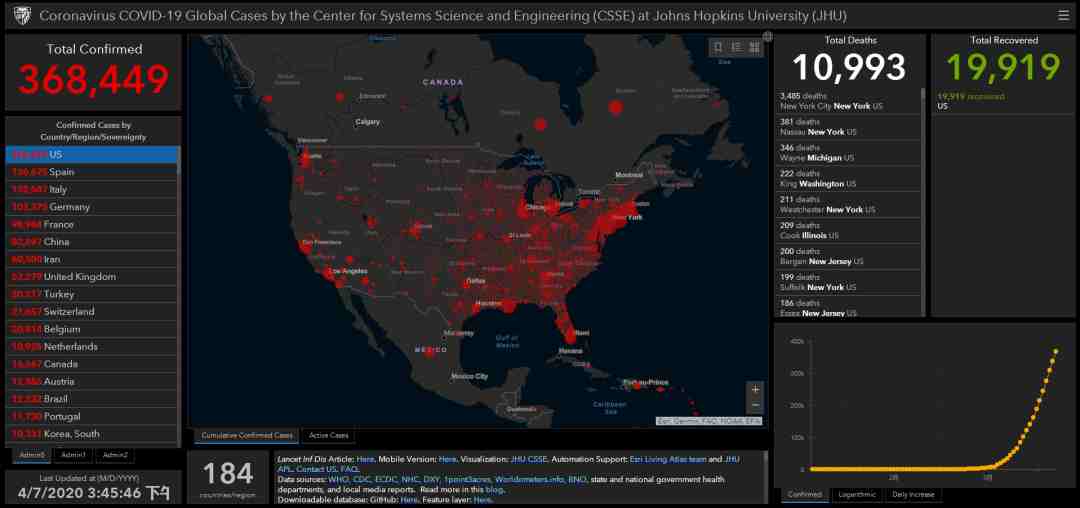Switch to the Admin0 tab

32,455
